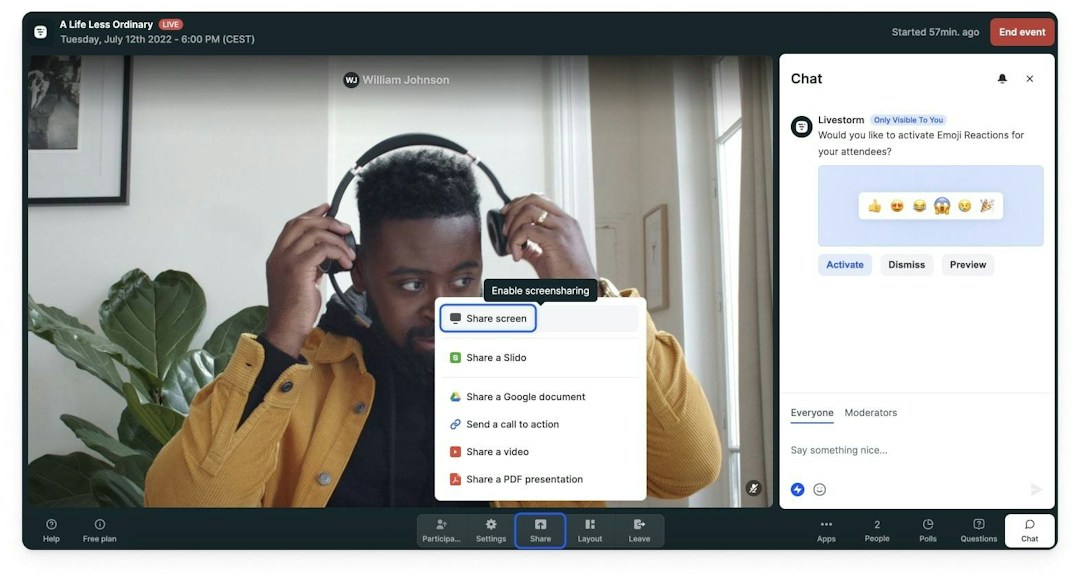Open the Apps panel

(x=827, y=531)
